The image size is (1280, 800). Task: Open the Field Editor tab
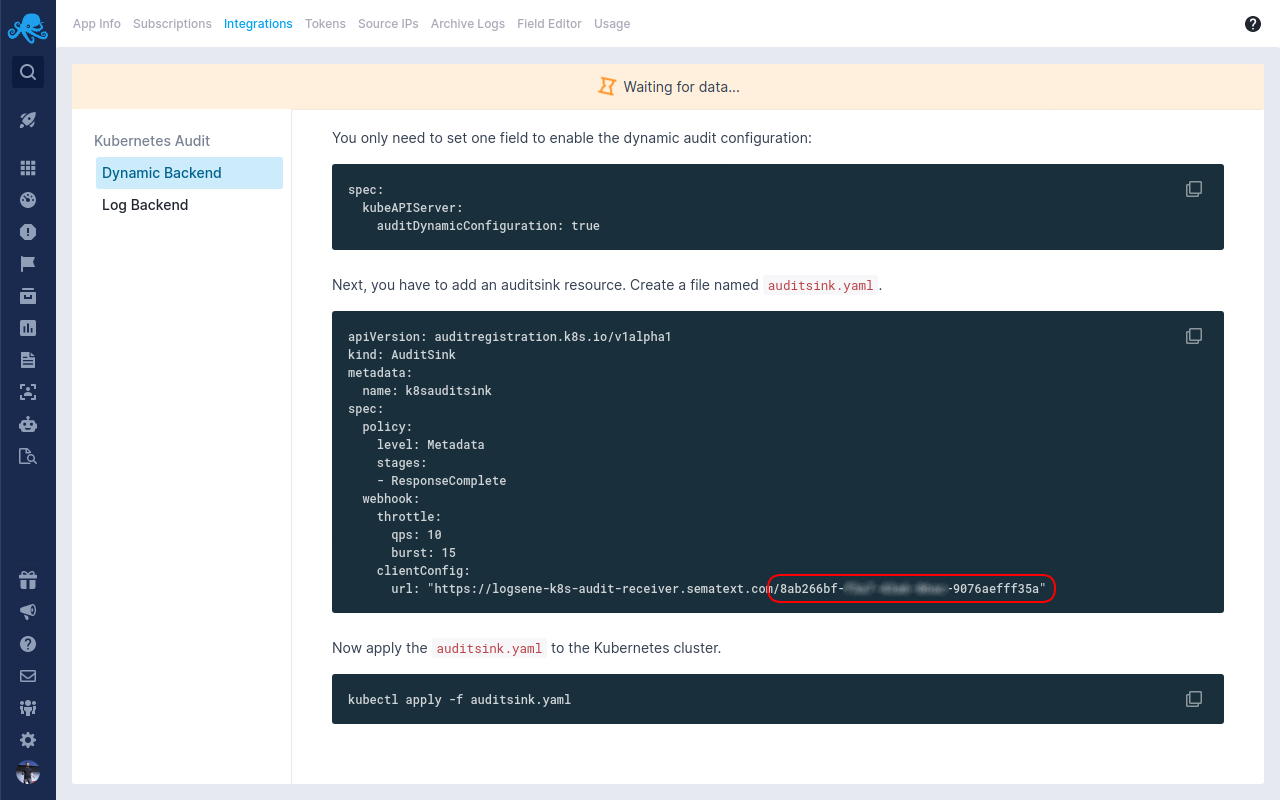549,24
